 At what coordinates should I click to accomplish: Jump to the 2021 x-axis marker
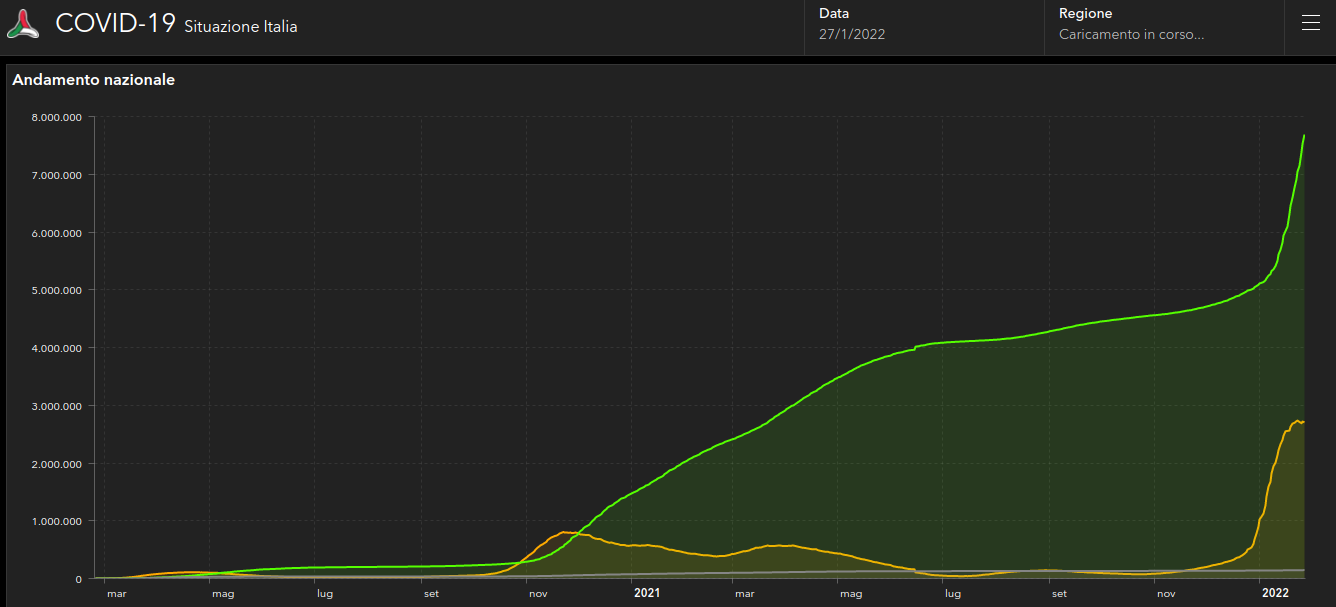pos(647,593)
